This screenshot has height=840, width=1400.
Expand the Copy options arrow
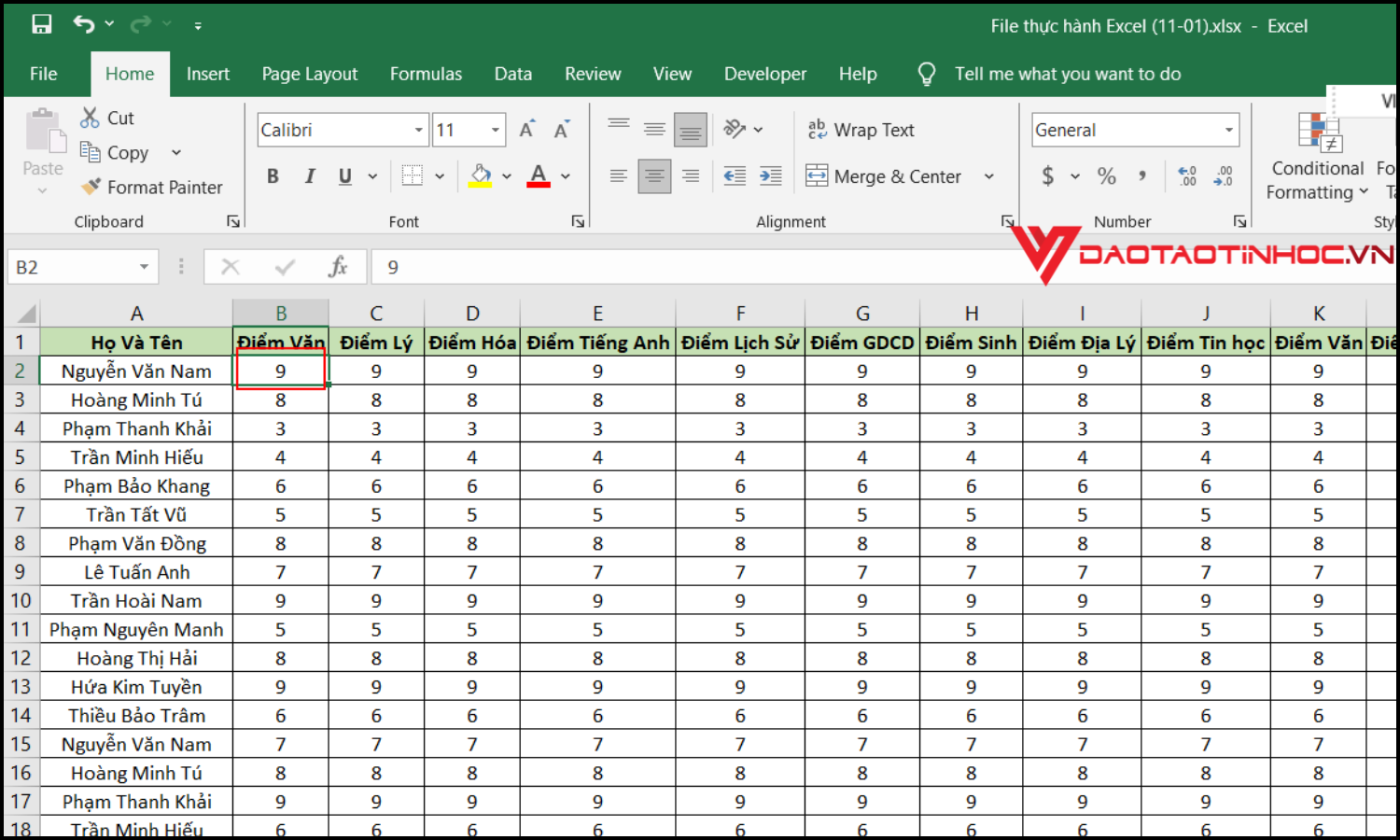pyautogui.click(x=176, y=152)
